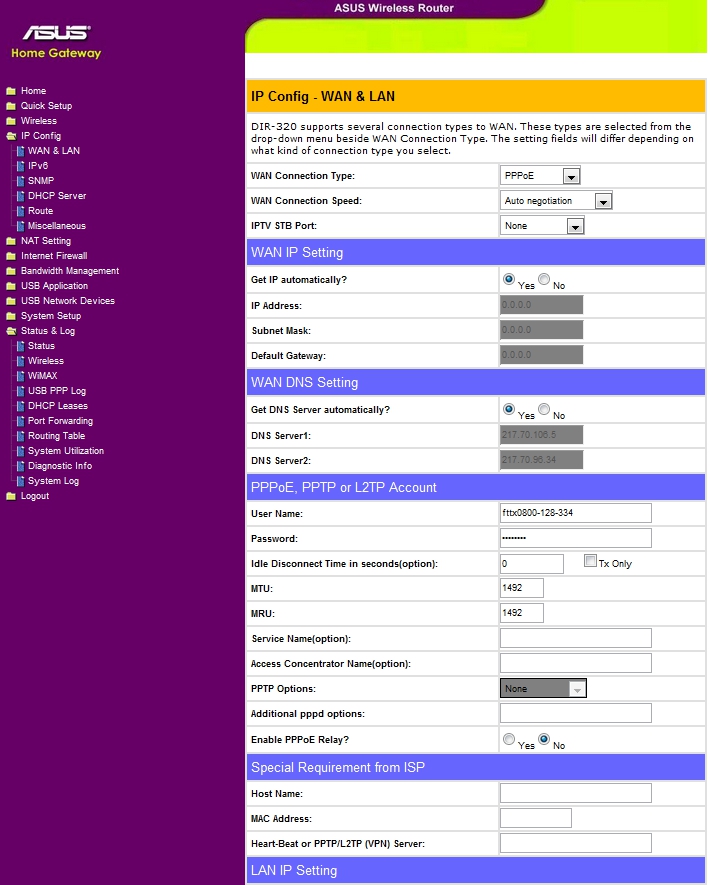Open the Bandwidth Management menu
Viewport: 710px width, 885px height.
(x=69, y=271)
